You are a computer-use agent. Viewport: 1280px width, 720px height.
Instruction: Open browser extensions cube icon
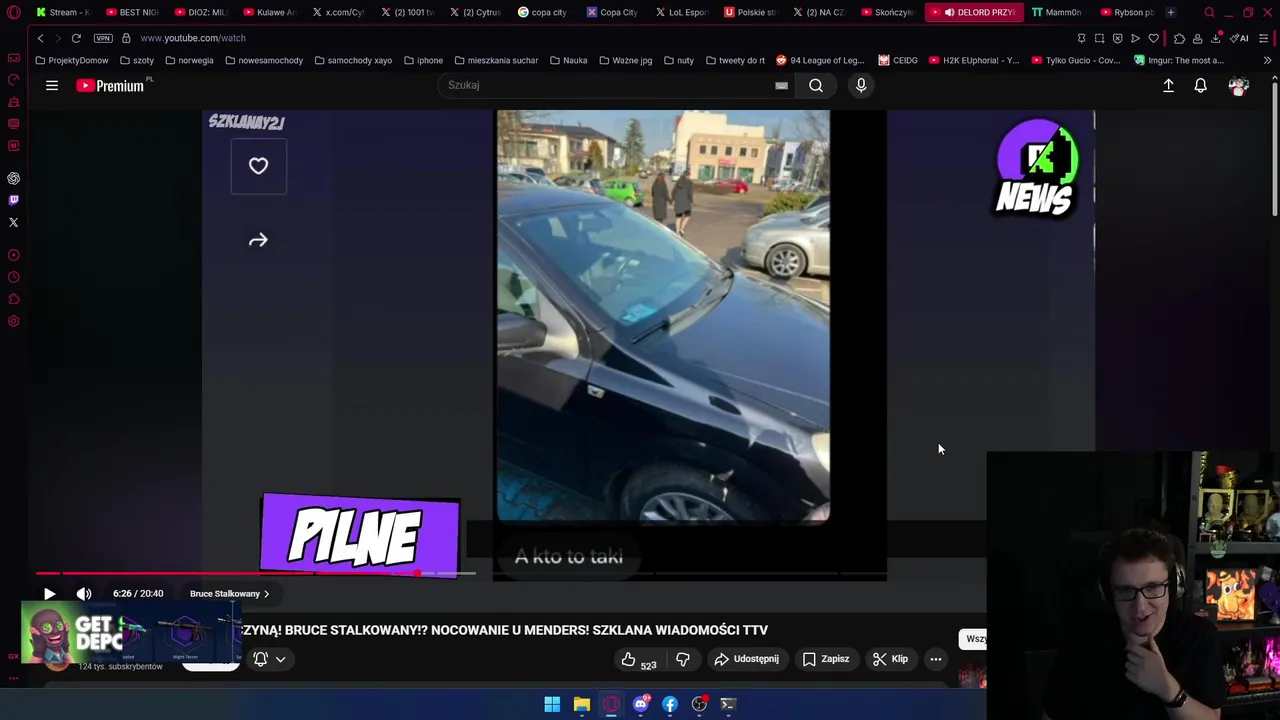pos(1179,38)
